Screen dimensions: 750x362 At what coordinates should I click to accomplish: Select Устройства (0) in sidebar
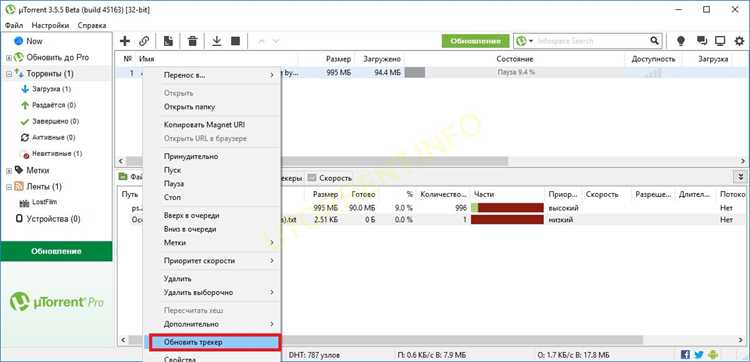[53, 219]
